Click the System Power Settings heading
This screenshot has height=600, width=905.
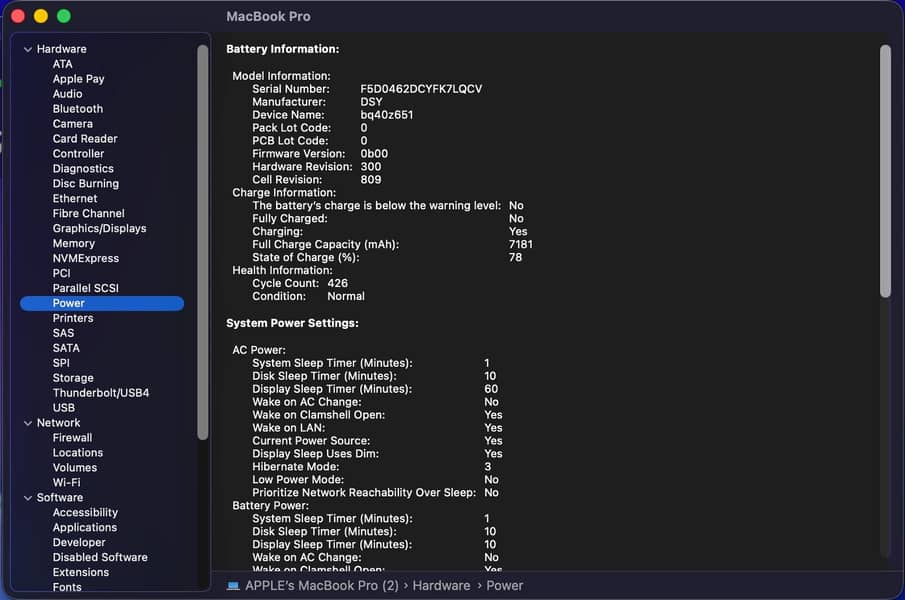pyautogui.click(x=292, y=324)
